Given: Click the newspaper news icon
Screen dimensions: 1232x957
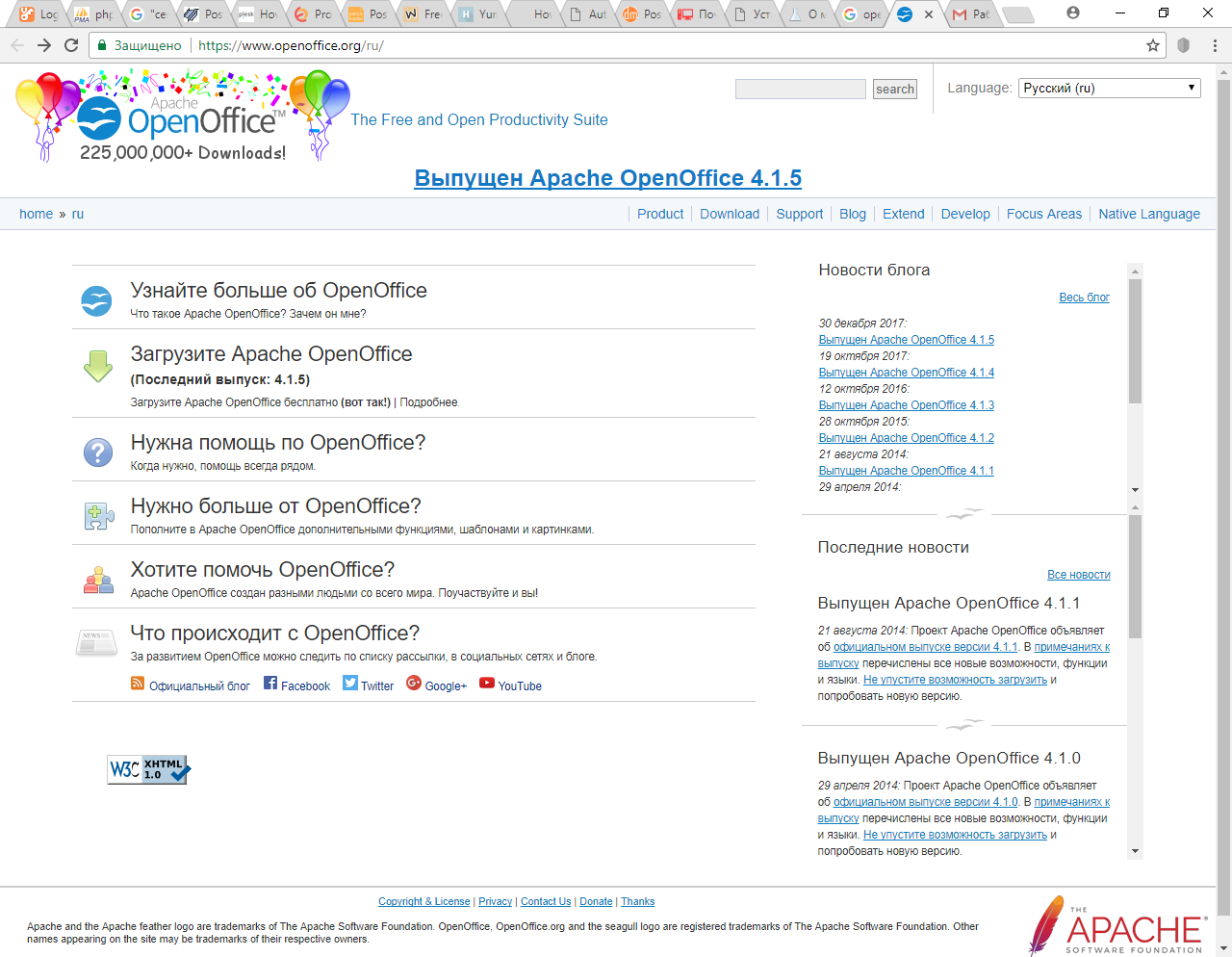Looking at the screenshot, I should tap(96, 642).
